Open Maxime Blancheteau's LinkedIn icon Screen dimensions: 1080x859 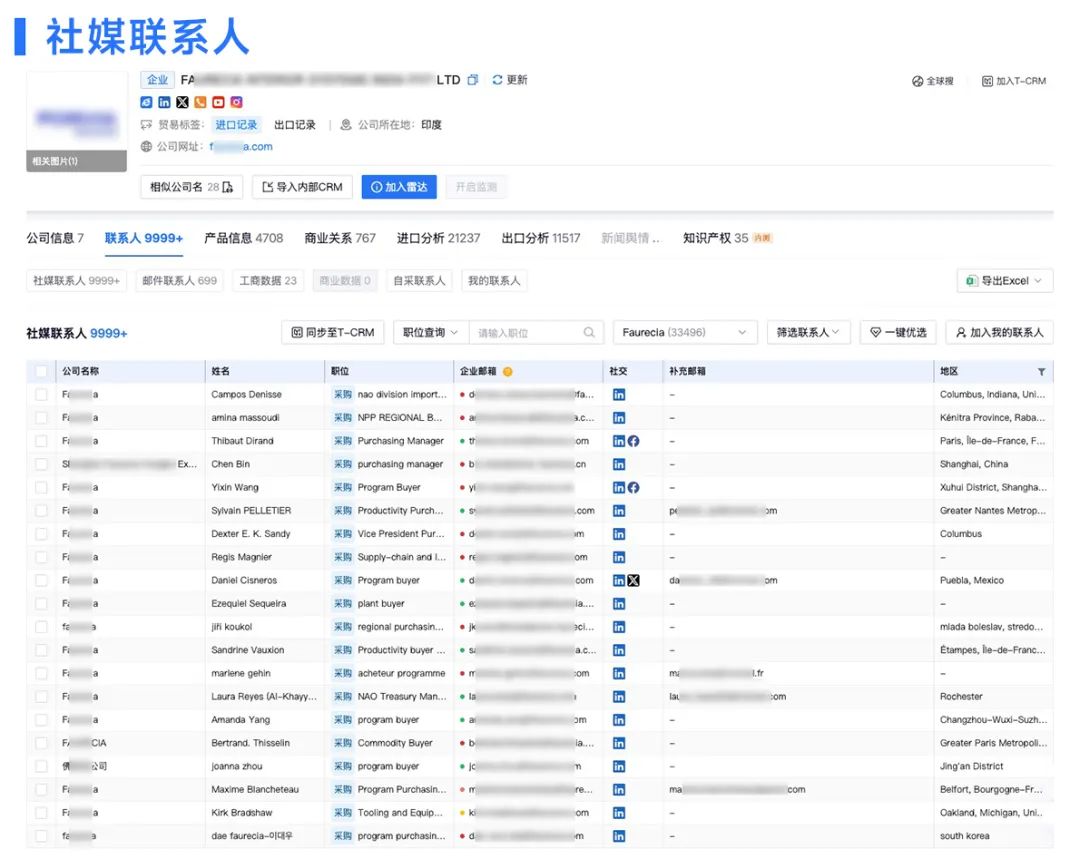(619, 789)
